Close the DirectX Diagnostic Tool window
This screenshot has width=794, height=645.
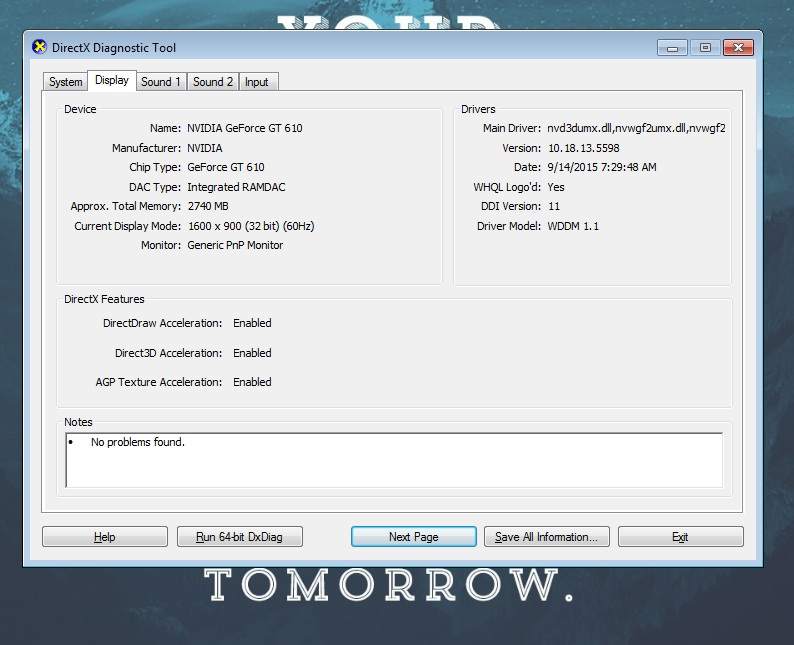739,47
